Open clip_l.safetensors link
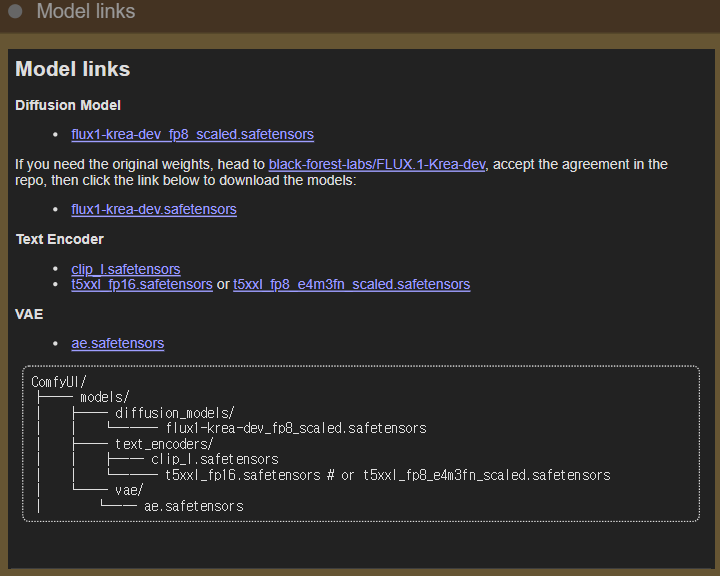Viewport: 720px width, 576px height. [126, 269]
